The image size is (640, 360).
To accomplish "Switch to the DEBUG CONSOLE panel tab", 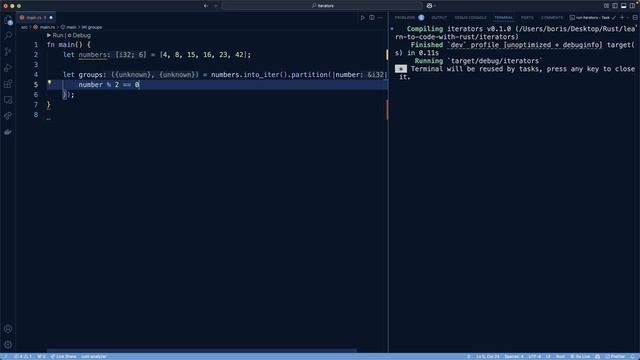I will point(470,18).
